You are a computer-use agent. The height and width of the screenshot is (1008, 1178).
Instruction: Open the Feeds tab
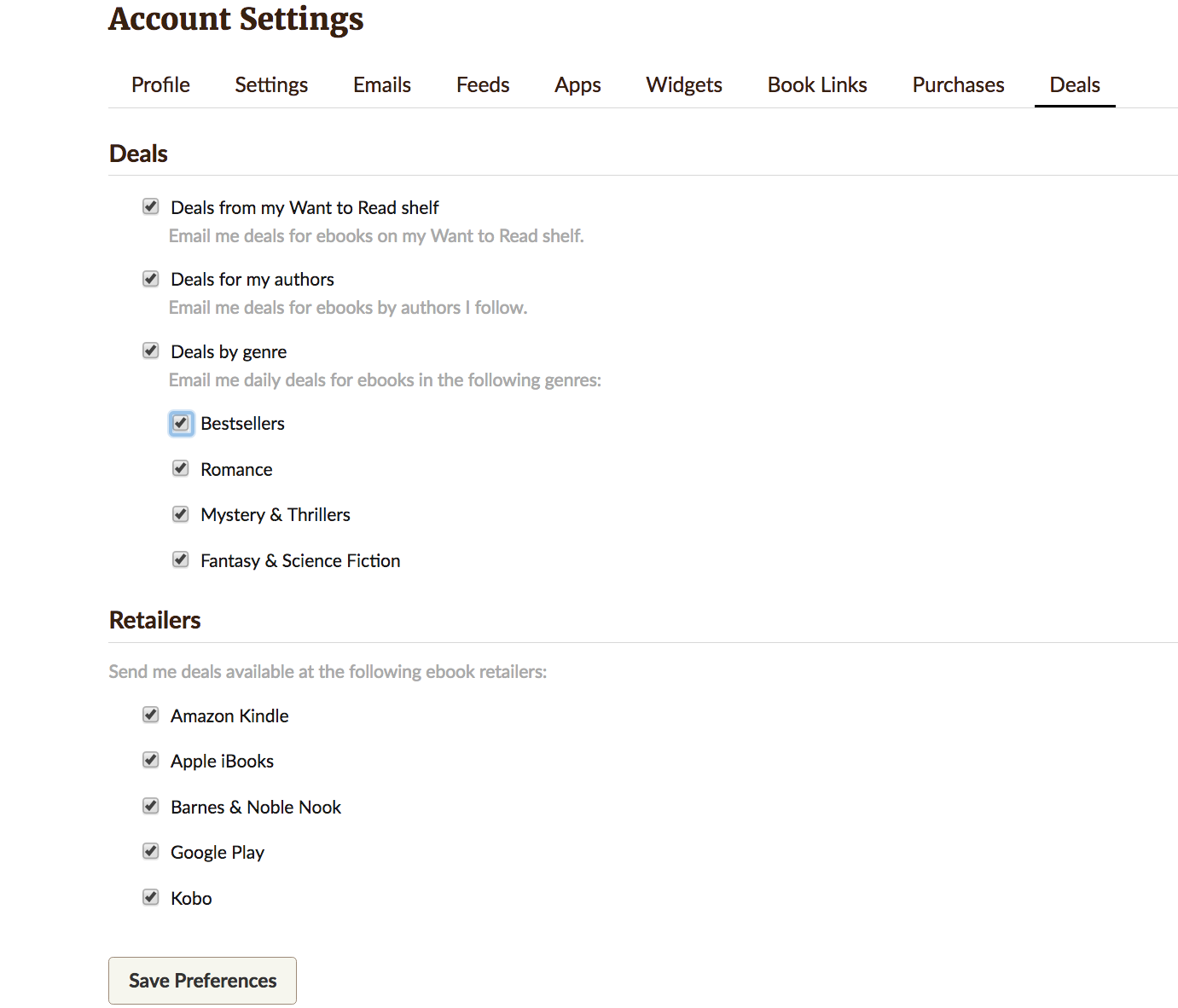[483, 85]
